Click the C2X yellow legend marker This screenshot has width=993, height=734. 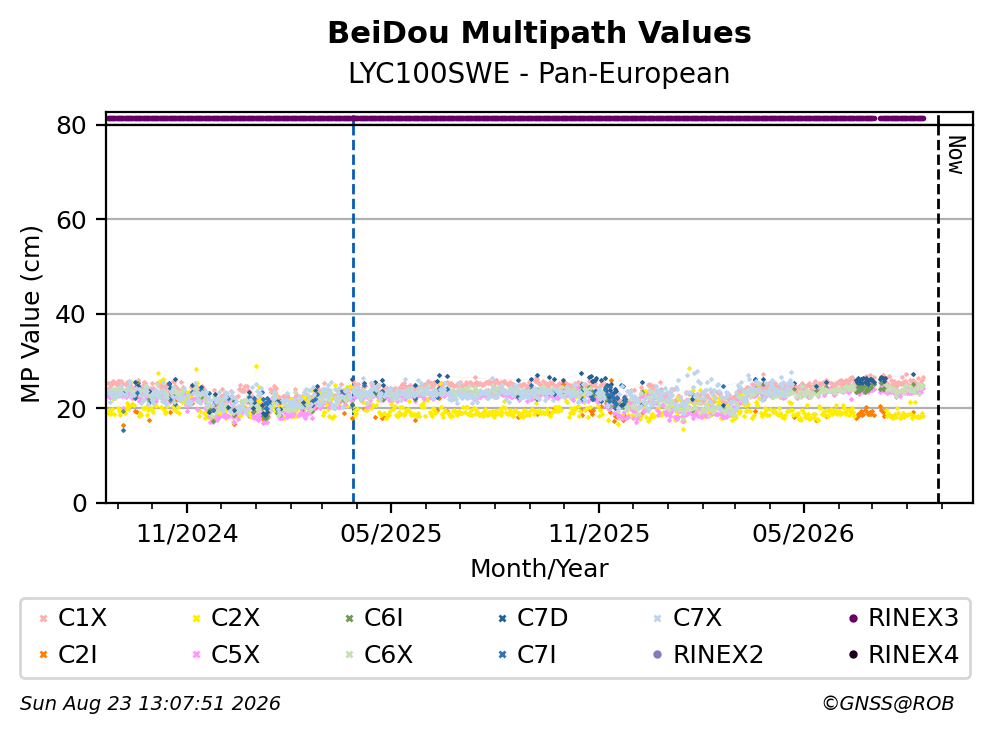click(x=196, y=618)
